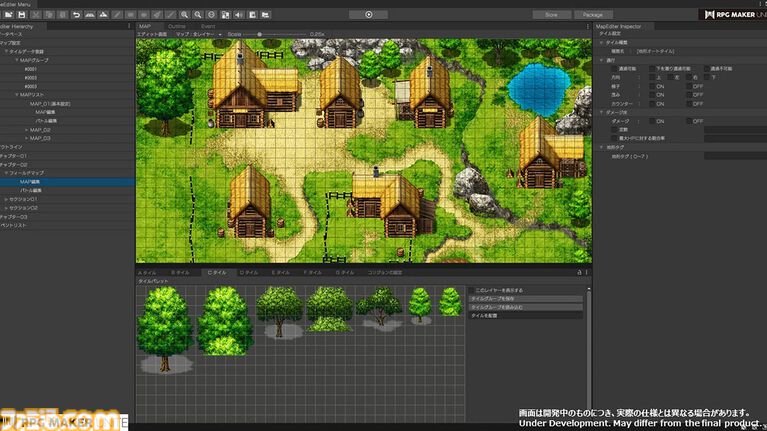Switch to the Outline tab
Screen dimensions: 767x431
[177, 26]
